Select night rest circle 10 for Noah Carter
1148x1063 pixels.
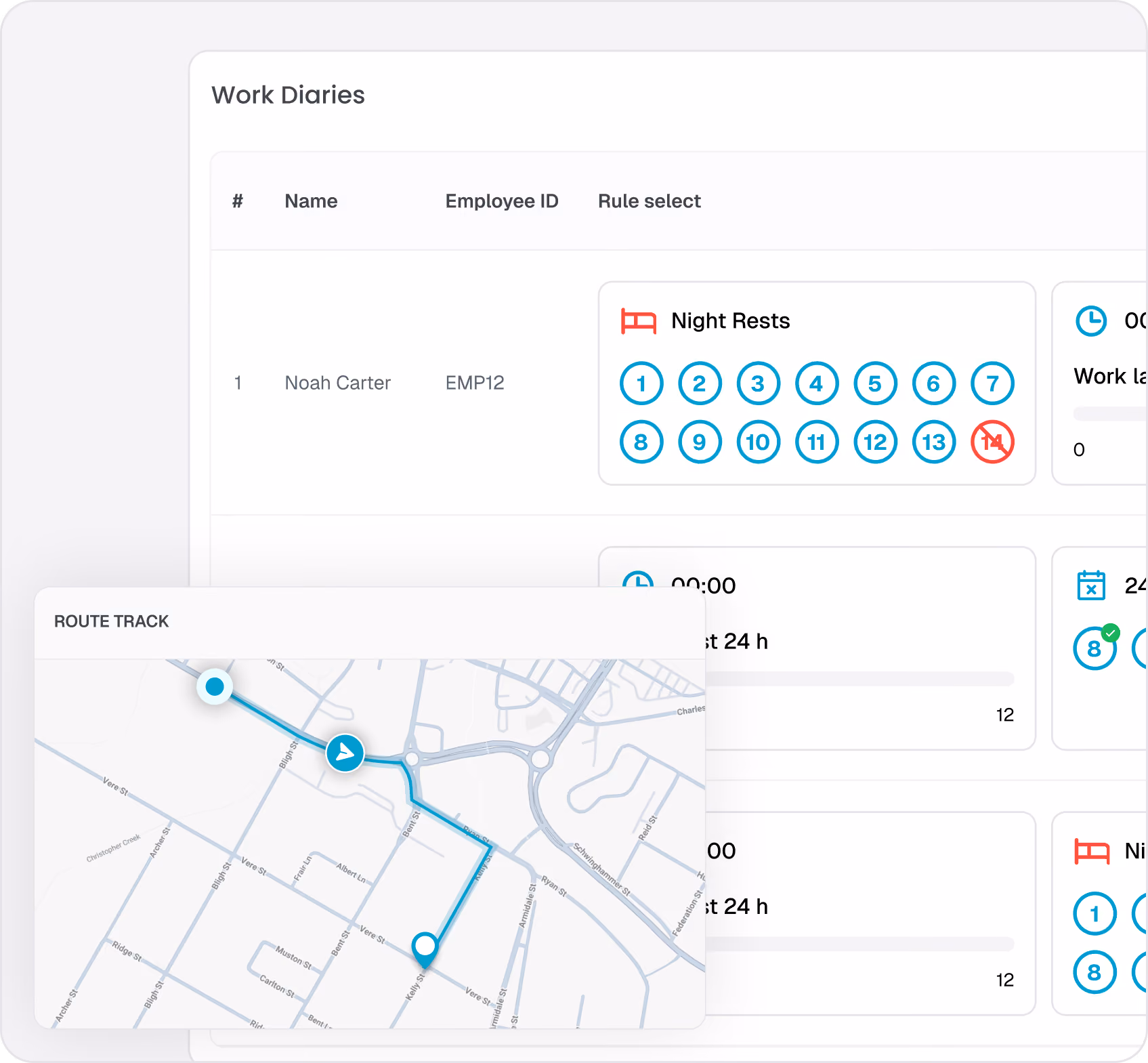pyautogui.click(x=758, y=442)
